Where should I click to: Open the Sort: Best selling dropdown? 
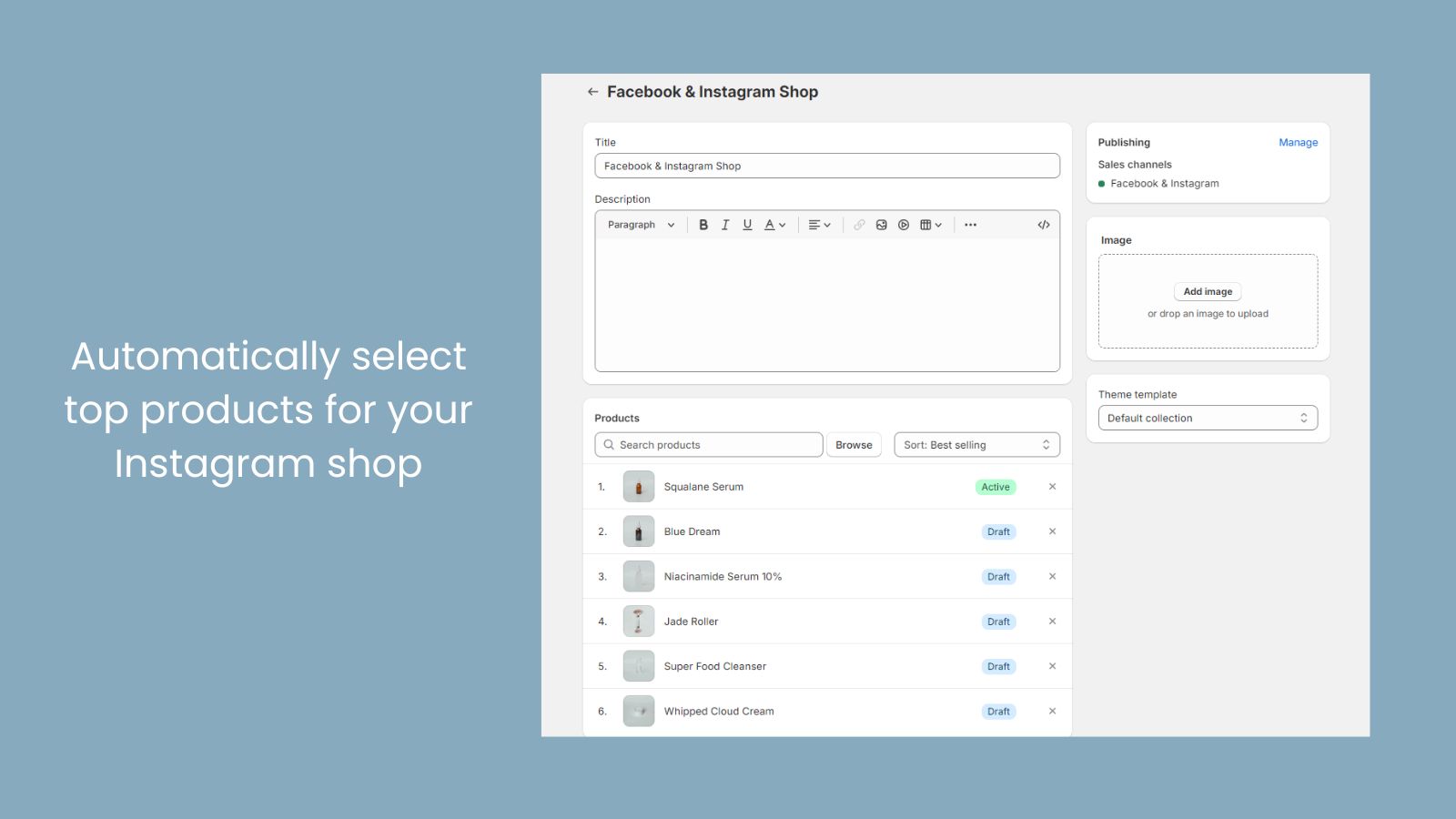pos(976,445)
